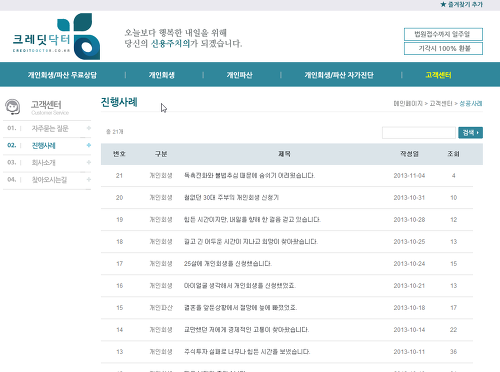Go to 메인페이지 breadcrumb link
500x372 pixels.
[408, 104]
